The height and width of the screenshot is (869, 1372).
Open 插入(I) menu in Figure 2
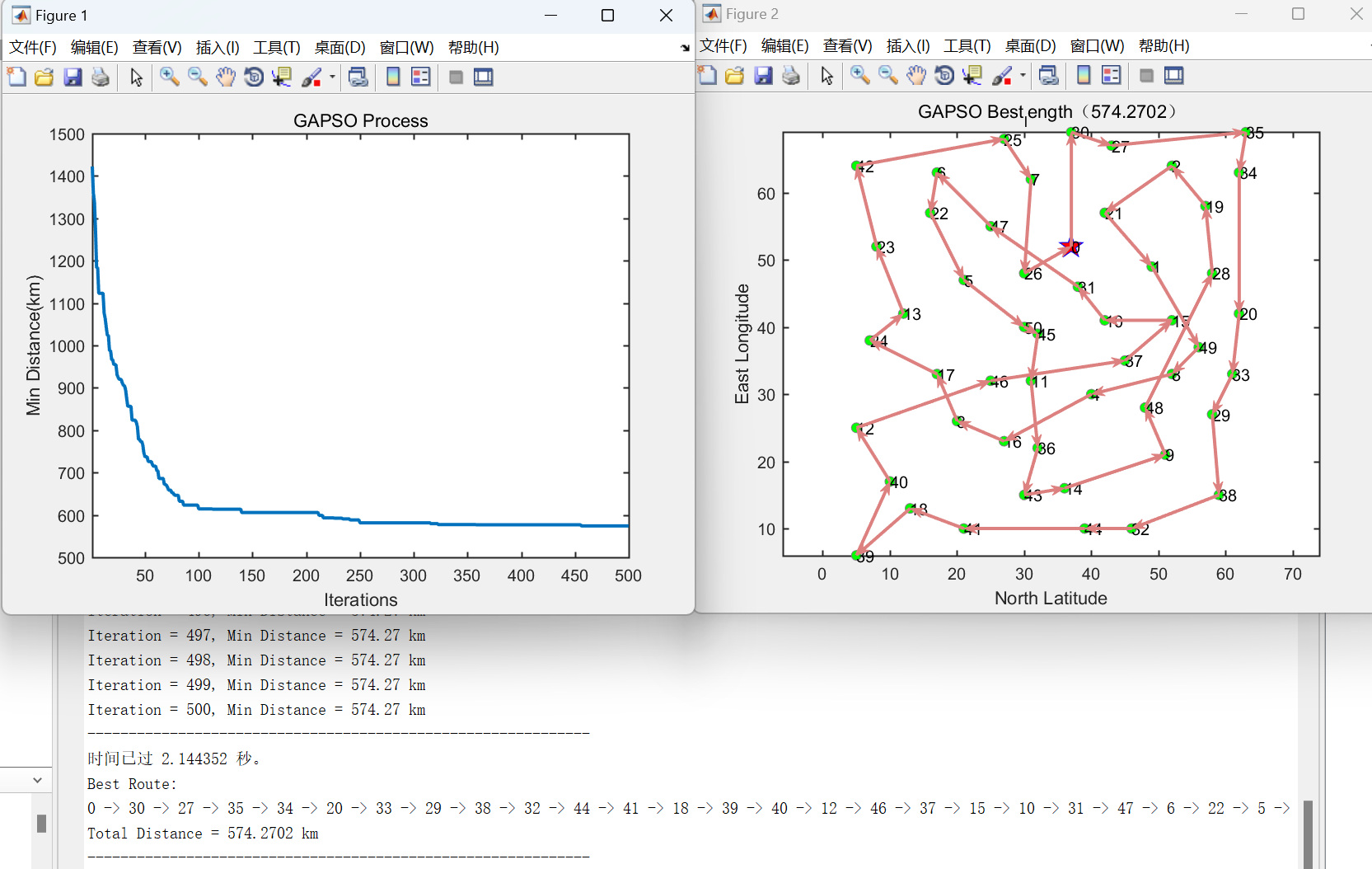pyautogui.click(x=909, y=46)
